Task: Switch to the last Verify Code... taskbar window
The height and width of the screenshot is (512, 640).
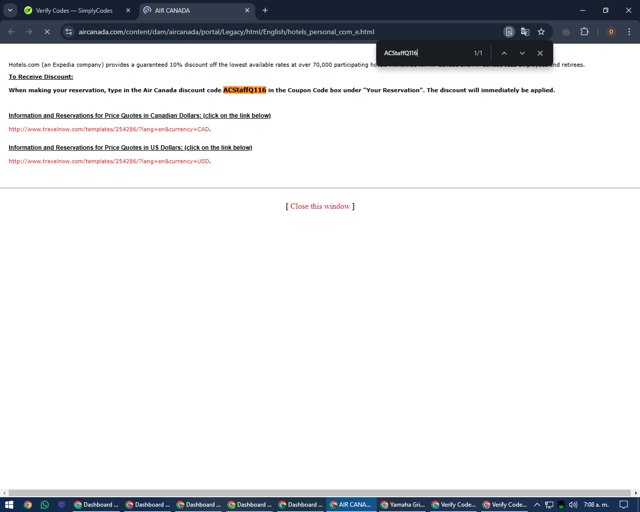Action: coord(504,505)
